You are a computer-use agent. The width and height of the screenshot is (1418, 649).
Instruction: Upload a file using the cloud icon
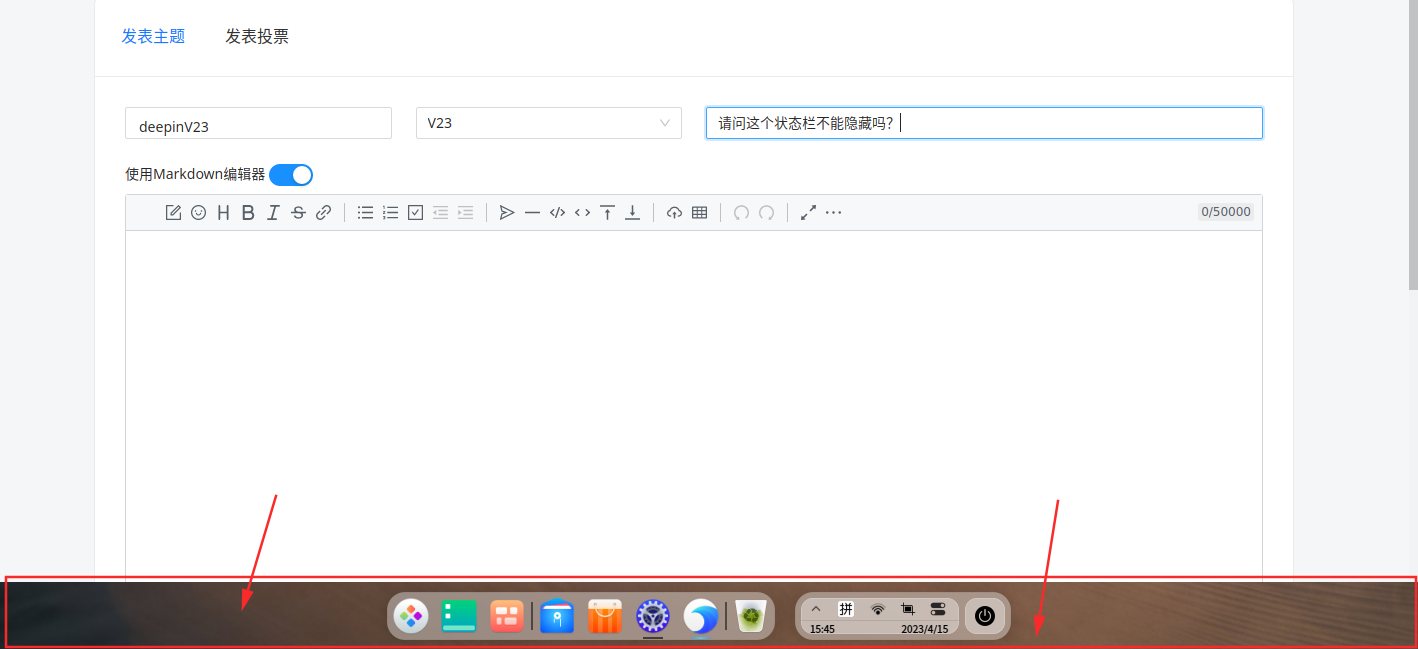pyautogui.click(x=674, y=212)
